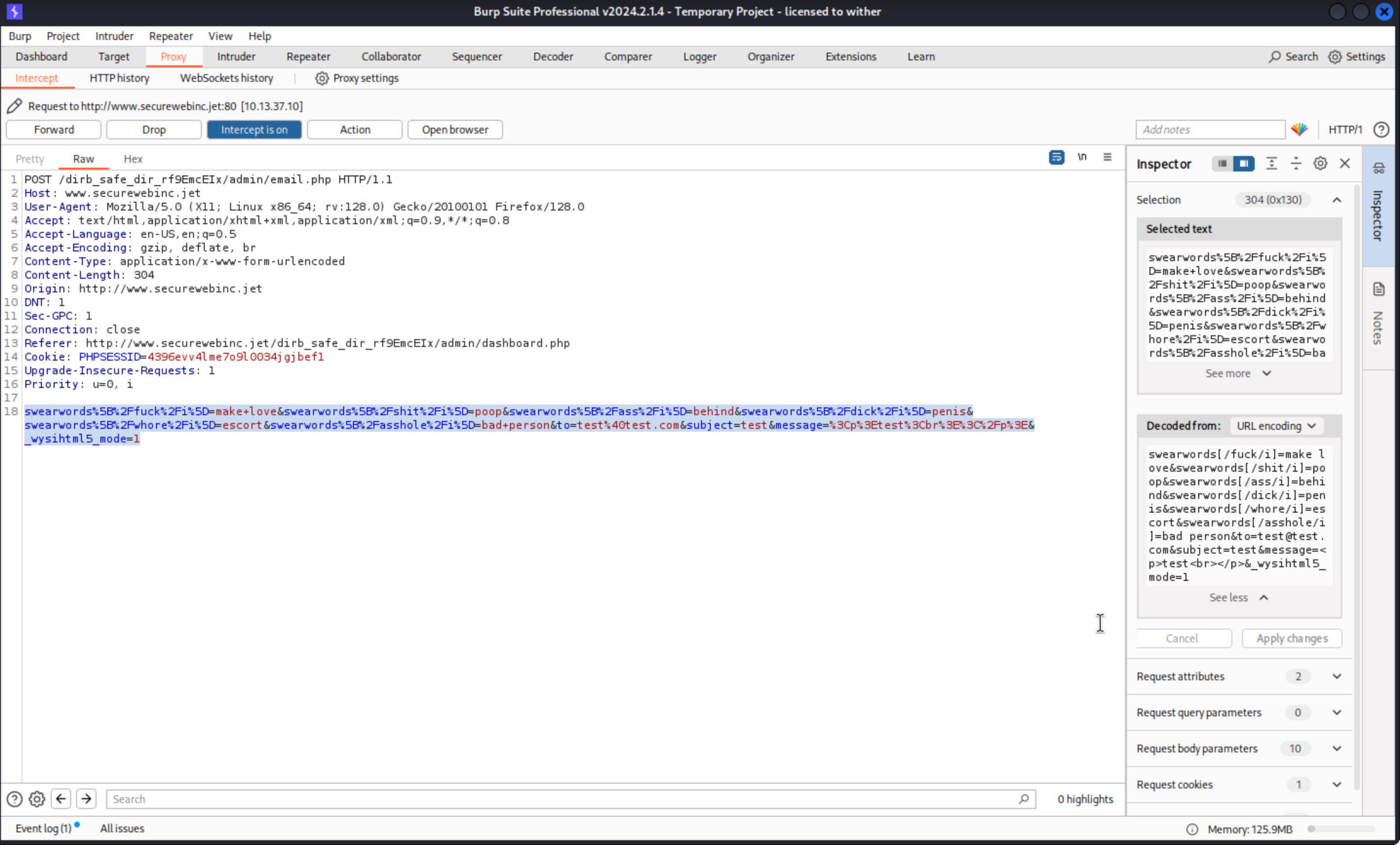Toggle show non-printable characters (\n)
This screenshot has height=845, width=1400.
pos(1082,157)
